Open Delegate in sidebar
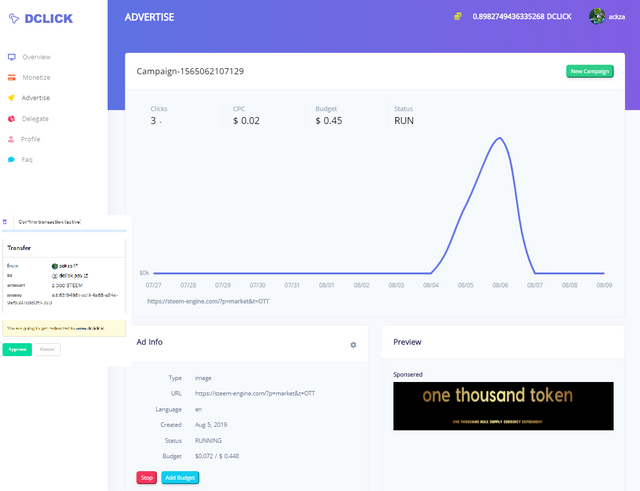This screenshot has height=491, width=640. pyautogui.click(x=35, y=119)
